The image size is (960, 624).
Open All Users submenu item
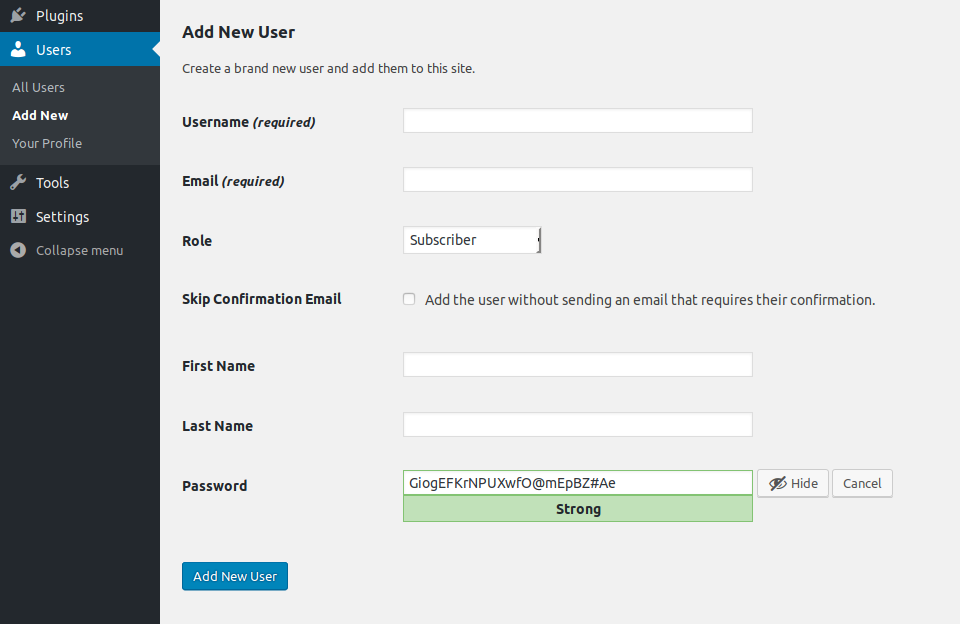click(38, 88)
